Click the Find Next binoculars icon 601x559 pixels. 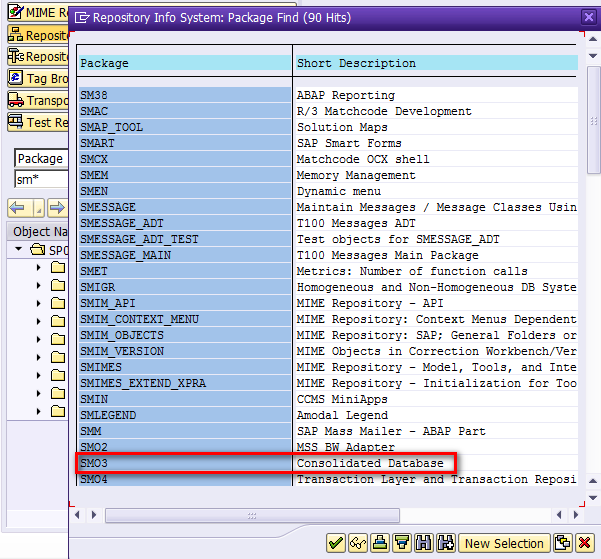446,543
